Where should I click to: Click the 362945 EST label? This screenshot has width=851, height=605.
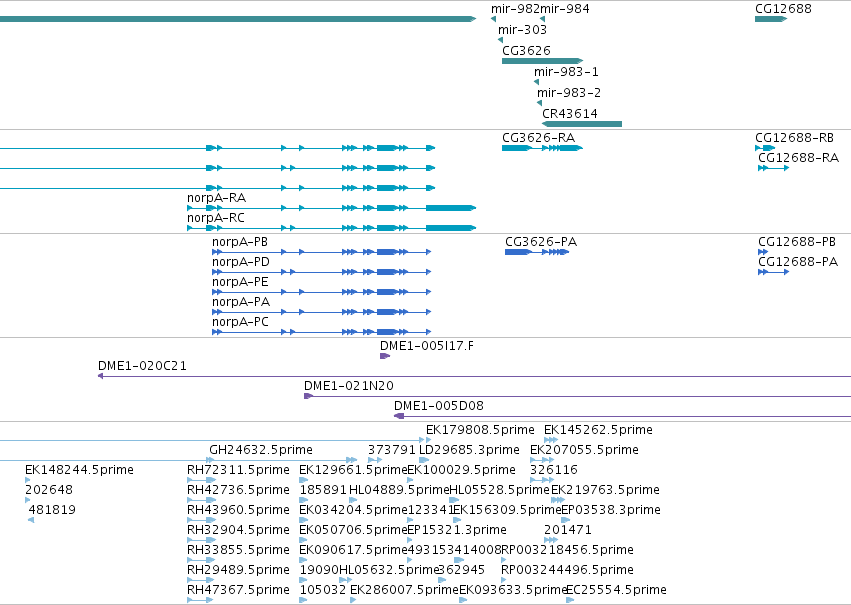461,570
